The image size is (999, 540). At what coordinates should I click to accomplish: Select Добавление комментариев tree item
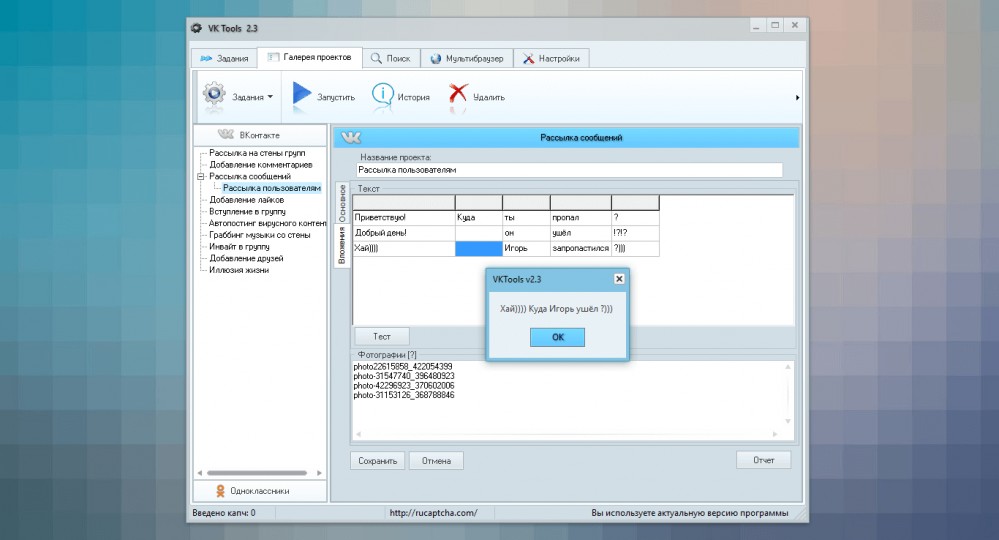click(x=261, y=164)
